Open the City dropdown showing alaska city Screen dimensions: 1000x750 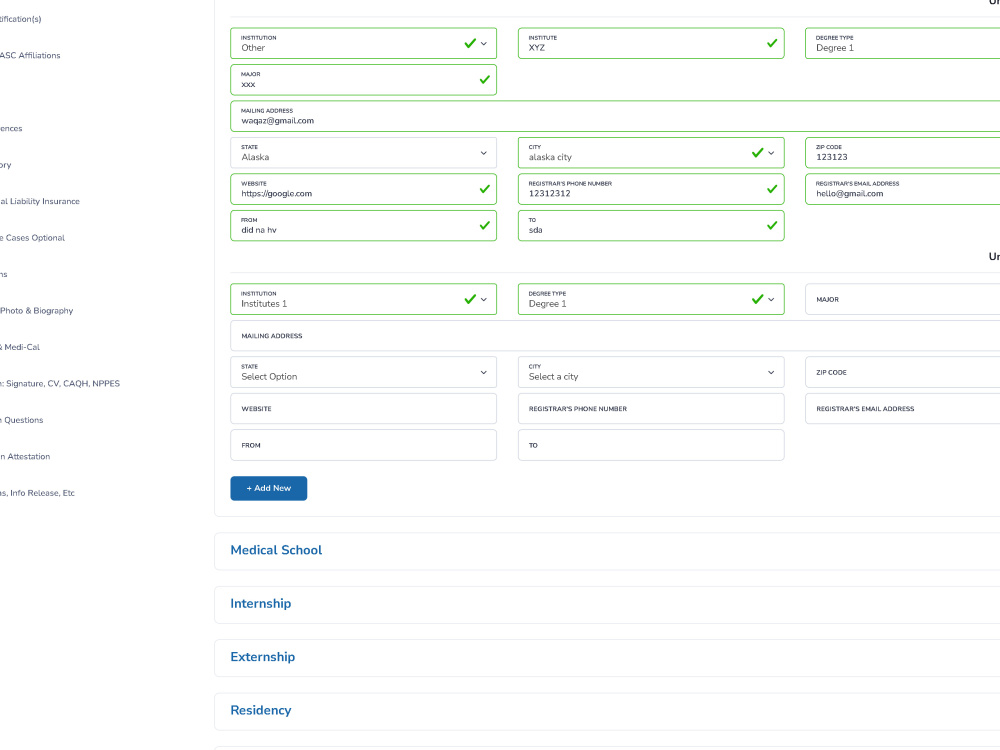tap(651, 153)
